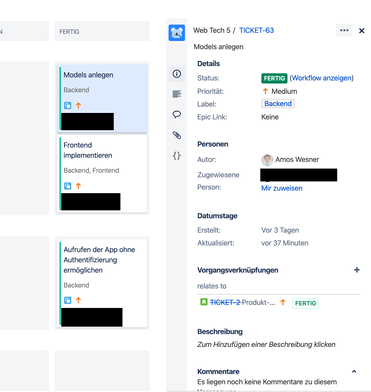Click the Details section heading
This screenshot has width=371, height=392.
point(209,63)
